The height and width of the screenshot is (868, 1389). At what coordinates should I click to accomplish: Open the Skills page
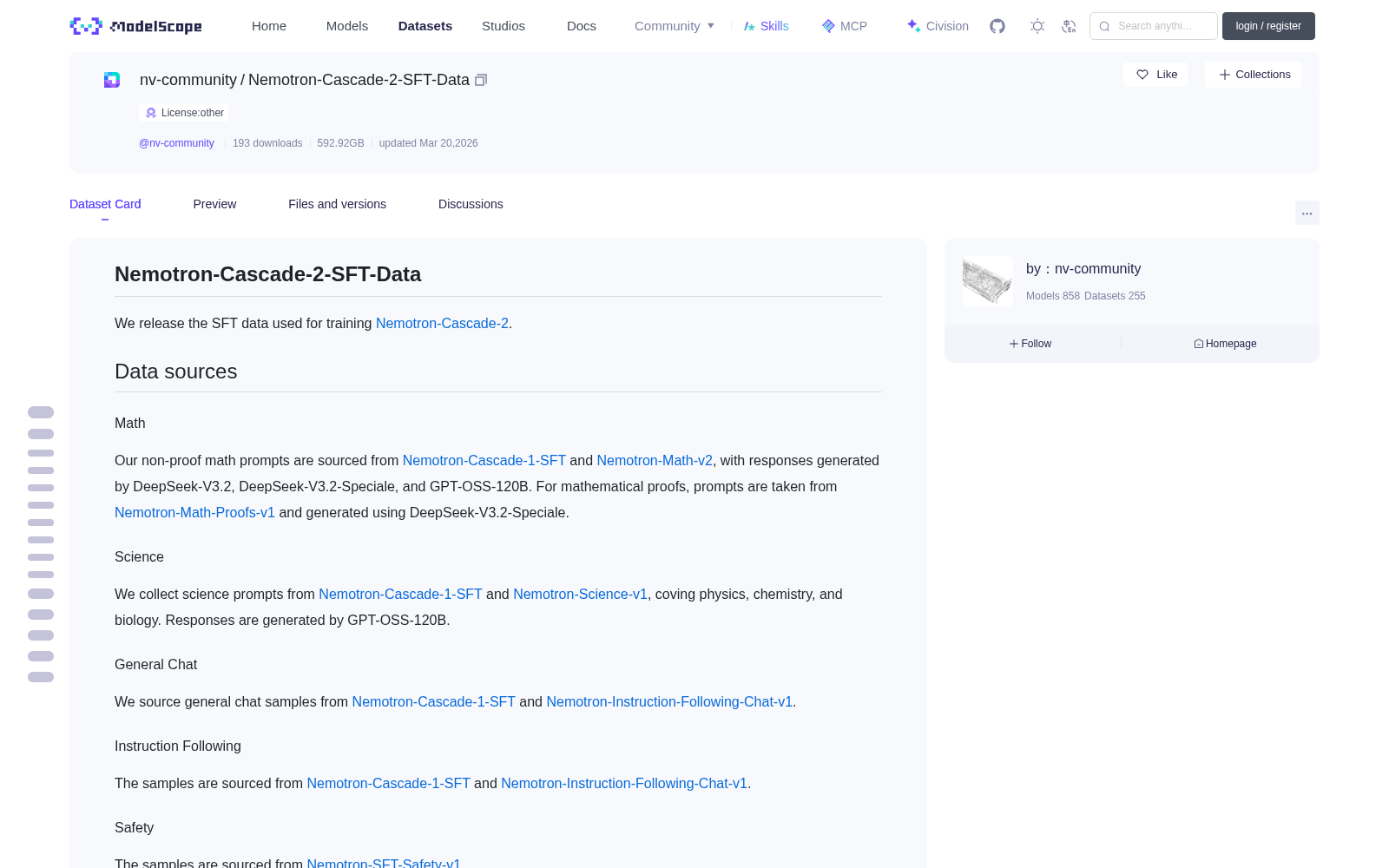pyautogui.click(x=766, y=26)
